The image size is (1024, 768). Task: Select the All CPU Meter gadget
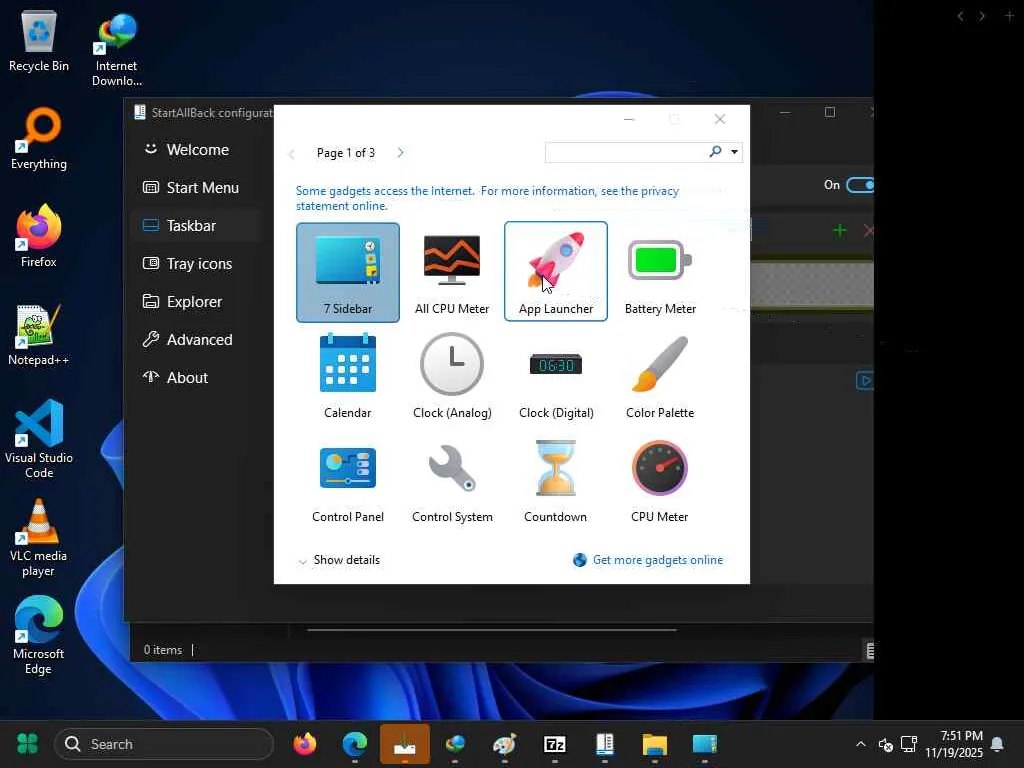coord(452,272)
